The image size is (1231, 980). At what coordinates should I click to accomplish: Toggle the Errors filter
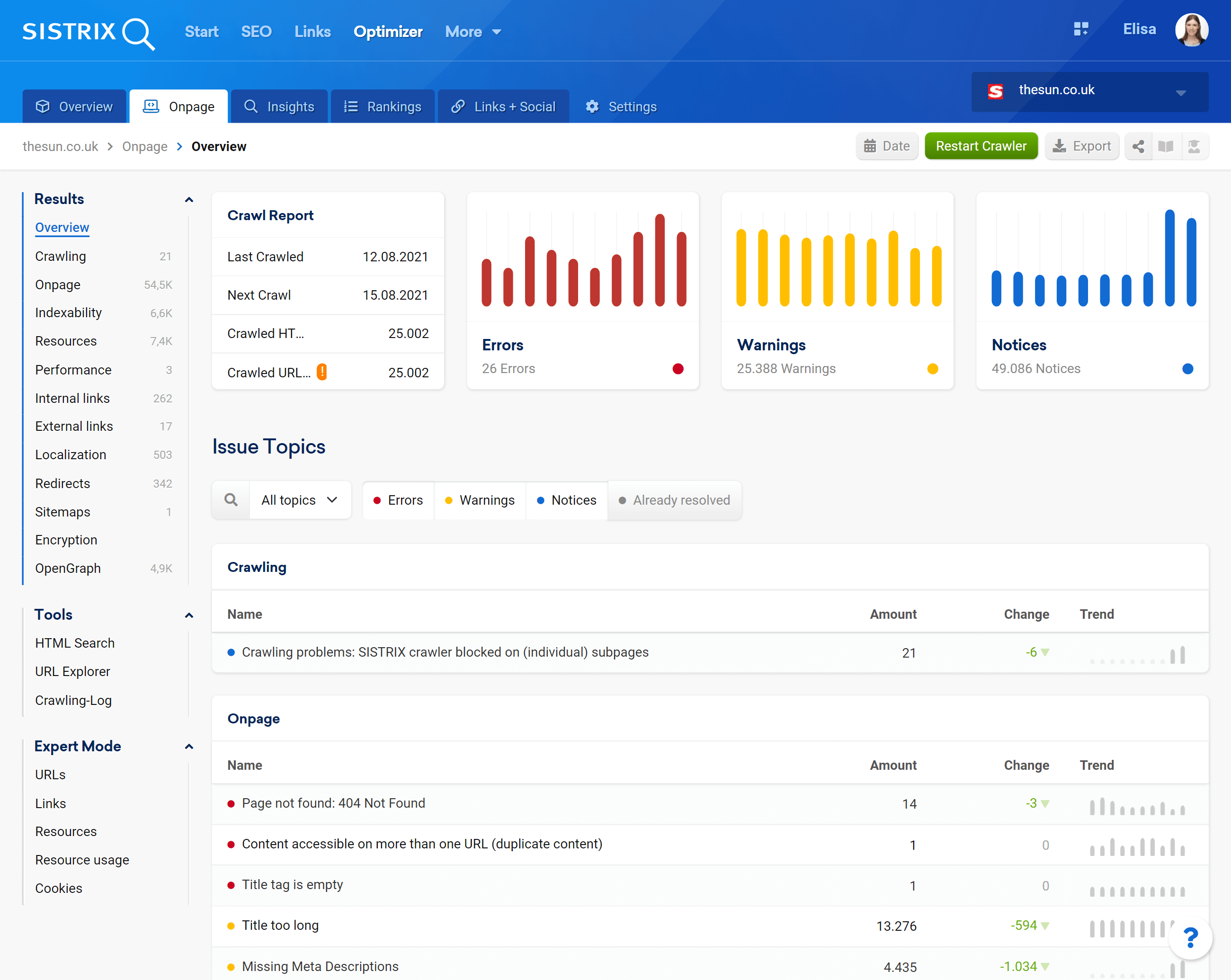coord(398,500)
